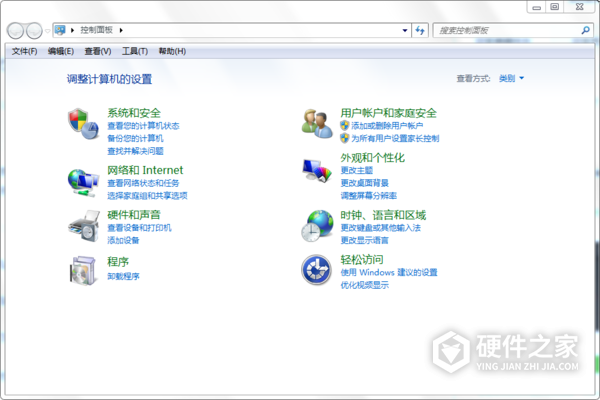600x400 pixels.
Task: Open the 外观和个性化 monitor icon
Action: pyautogui.click(x=317, y=171)
